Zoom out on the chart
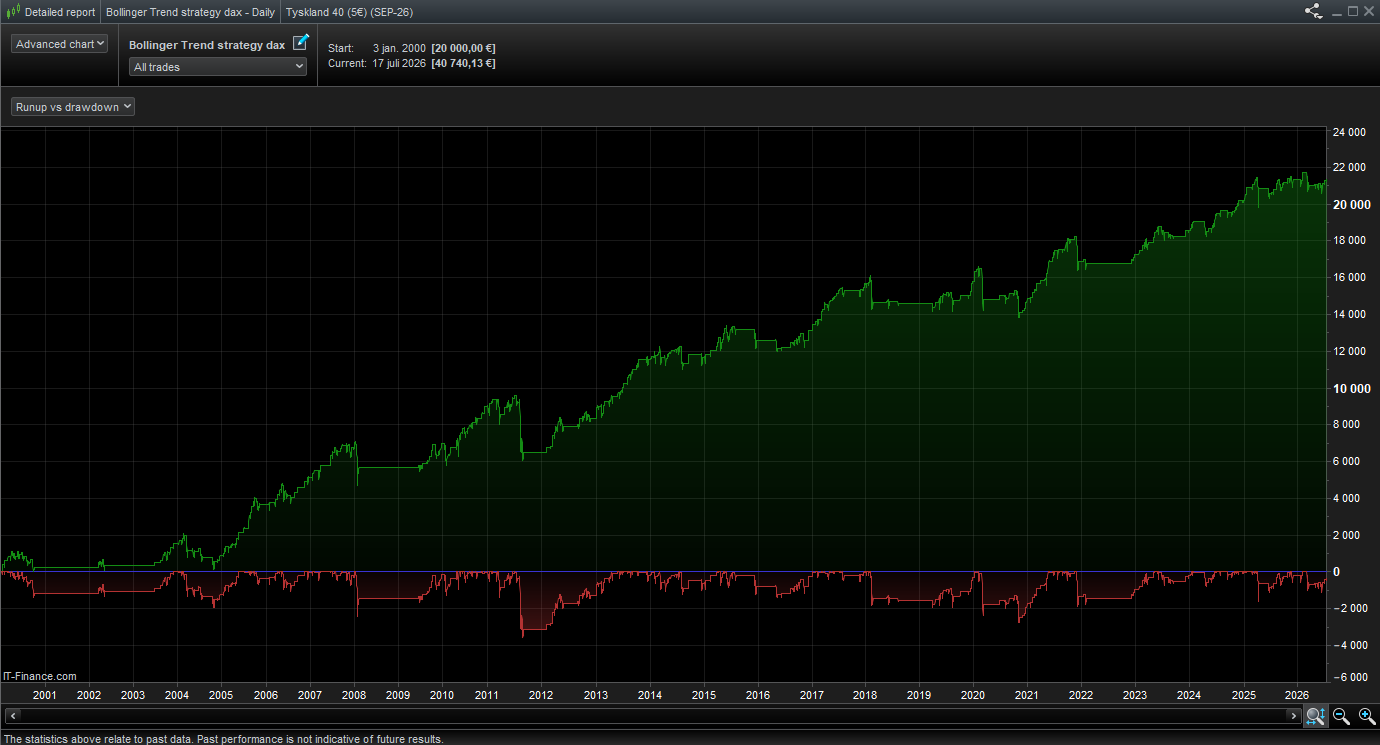Viewport: 1380px width, 745px height. (x=1341, y=716)
